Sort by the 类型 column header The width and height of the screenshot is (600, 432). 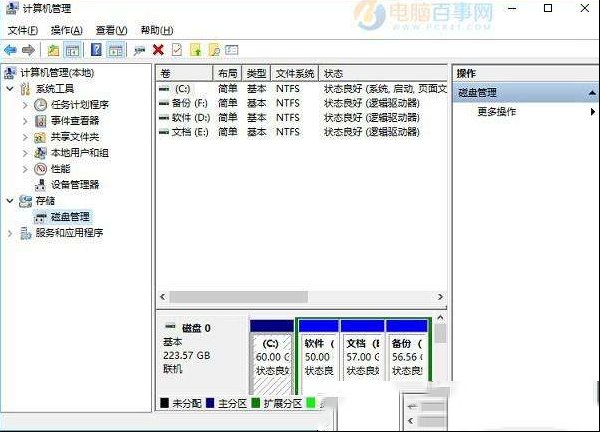[x=256, y=73]
